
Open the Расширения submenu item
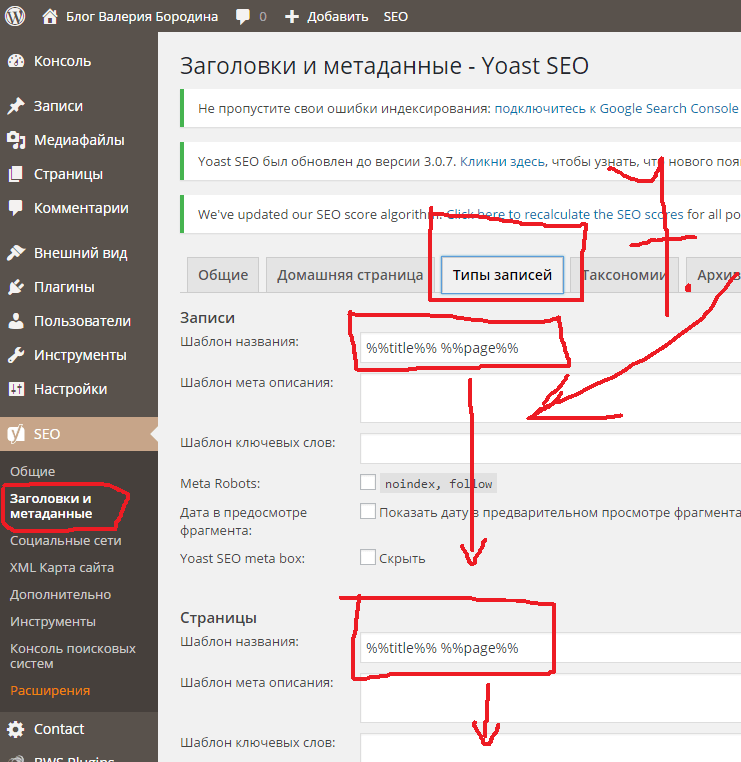pyautogui.click(x=50, y=691)
